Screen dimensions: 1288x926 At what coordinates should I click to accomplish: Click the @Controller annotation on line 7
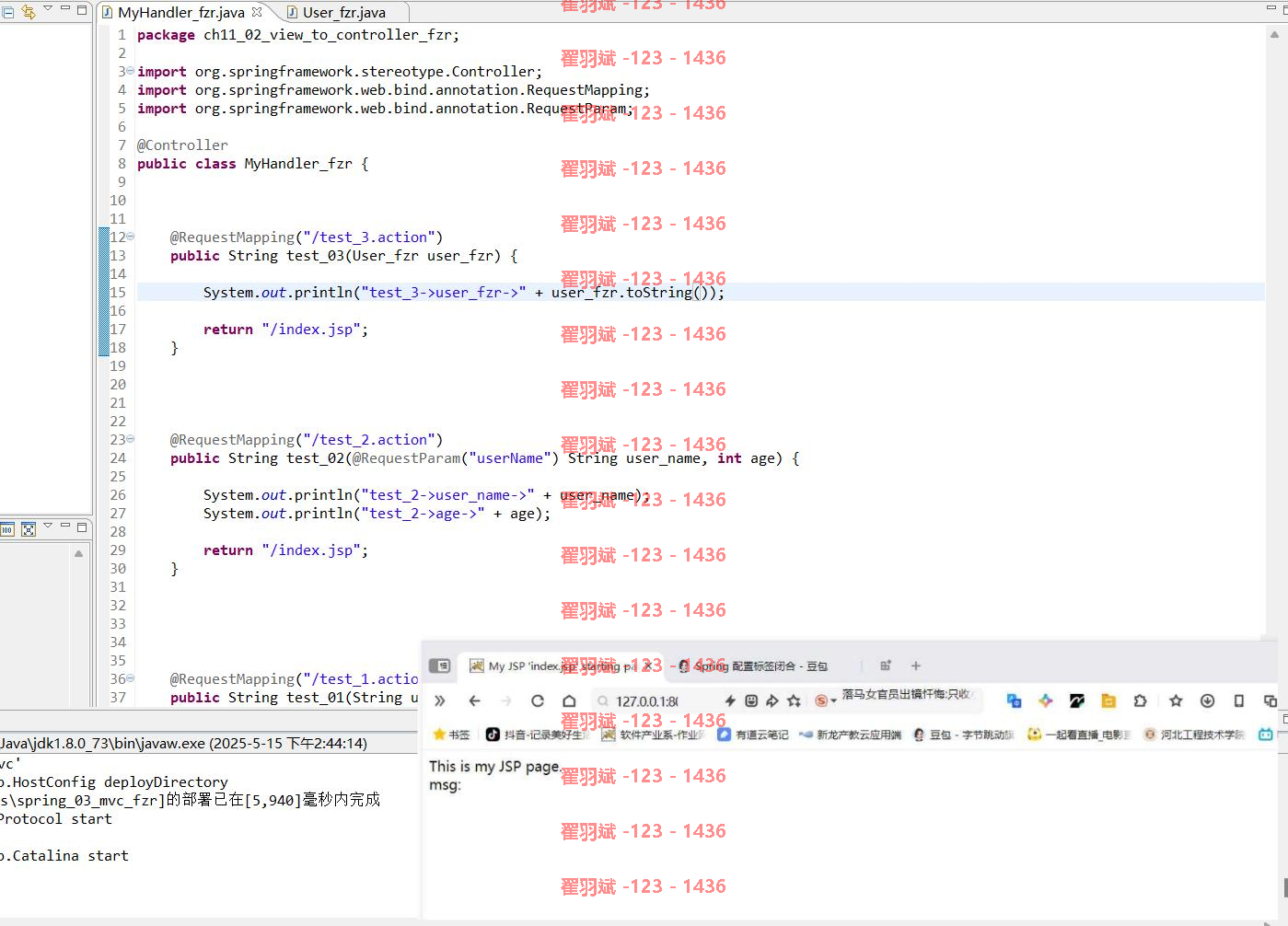[182, 145]
